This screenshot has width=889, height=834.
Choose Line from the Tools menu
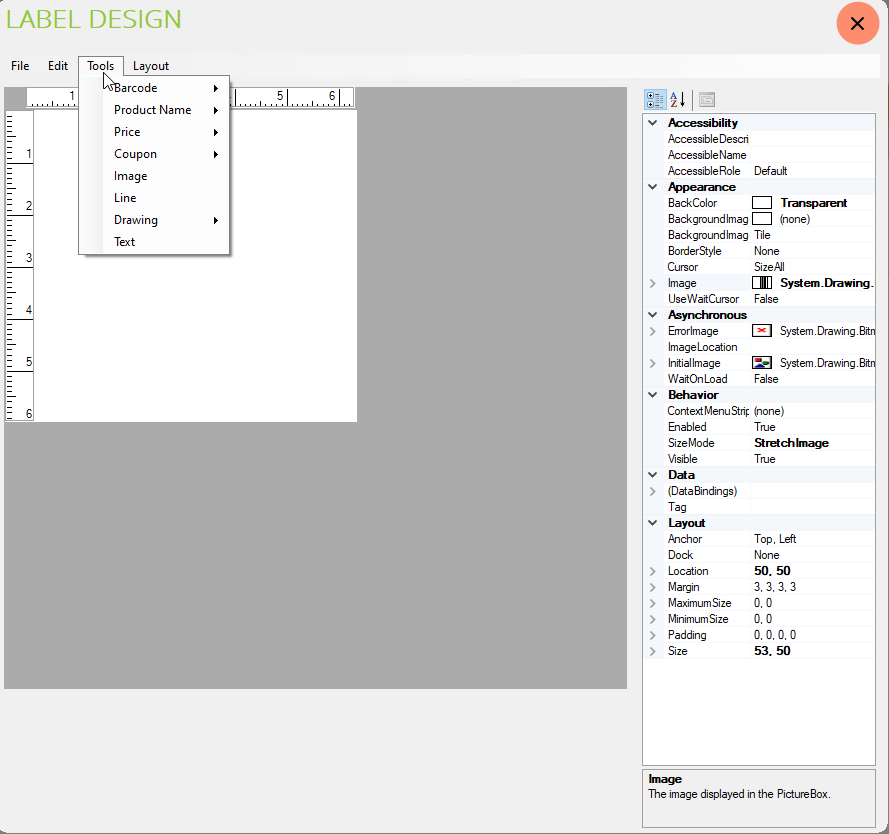click(x=125, y=198)
